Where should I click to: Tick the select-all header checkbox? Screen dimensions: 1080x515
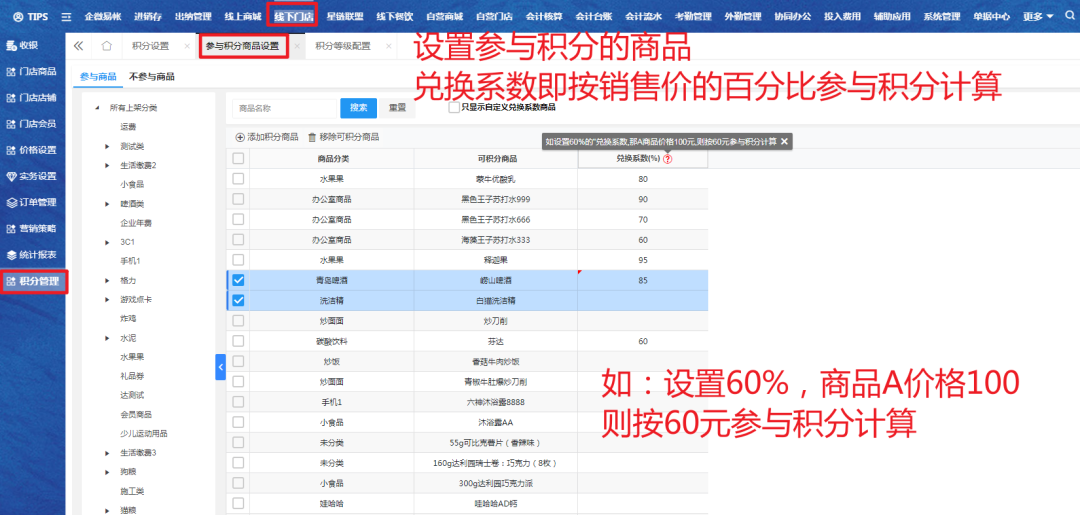pos(238,159)
